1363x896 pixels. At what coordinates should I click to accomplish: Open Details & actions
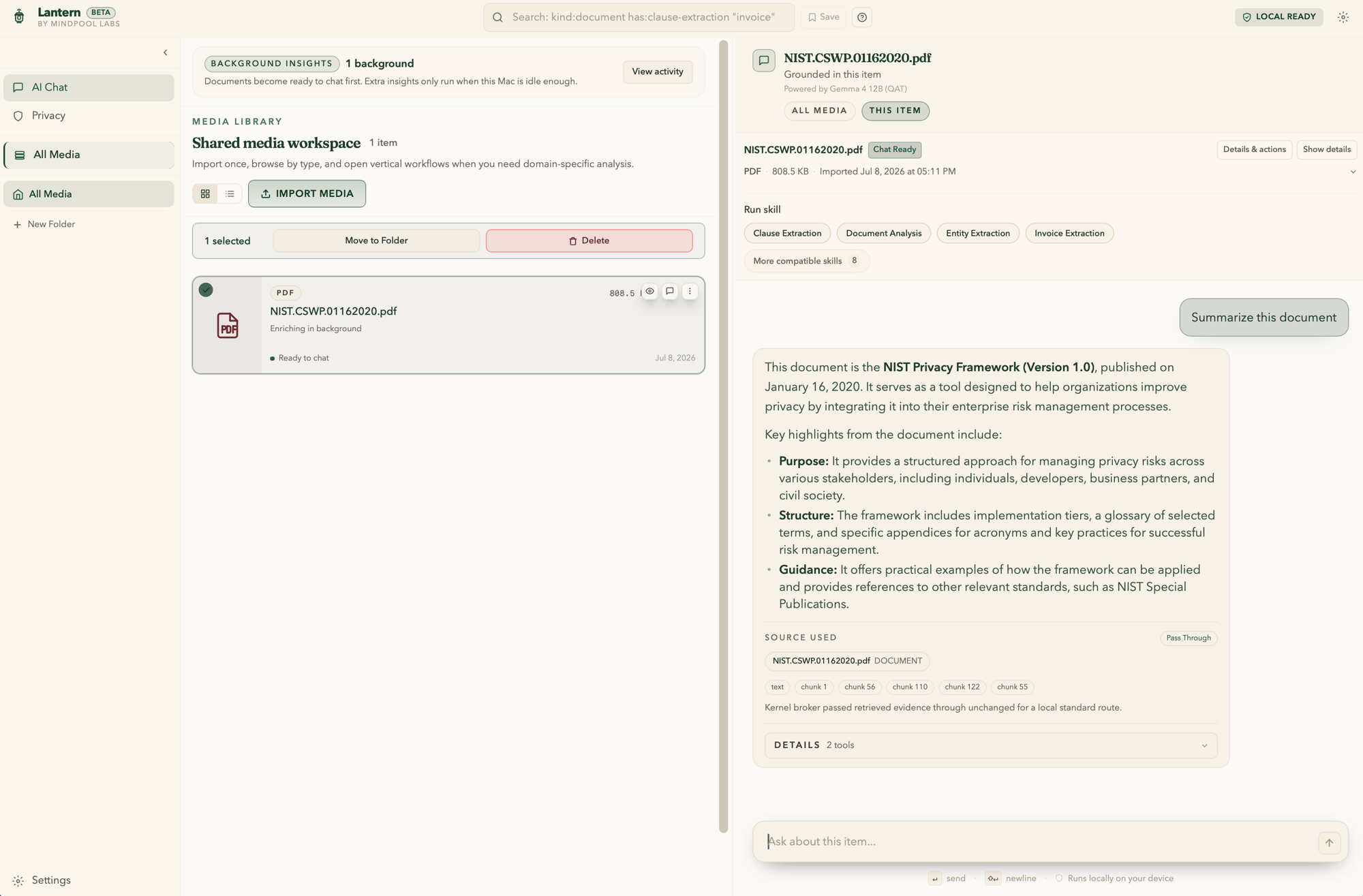pos(1254,150)
